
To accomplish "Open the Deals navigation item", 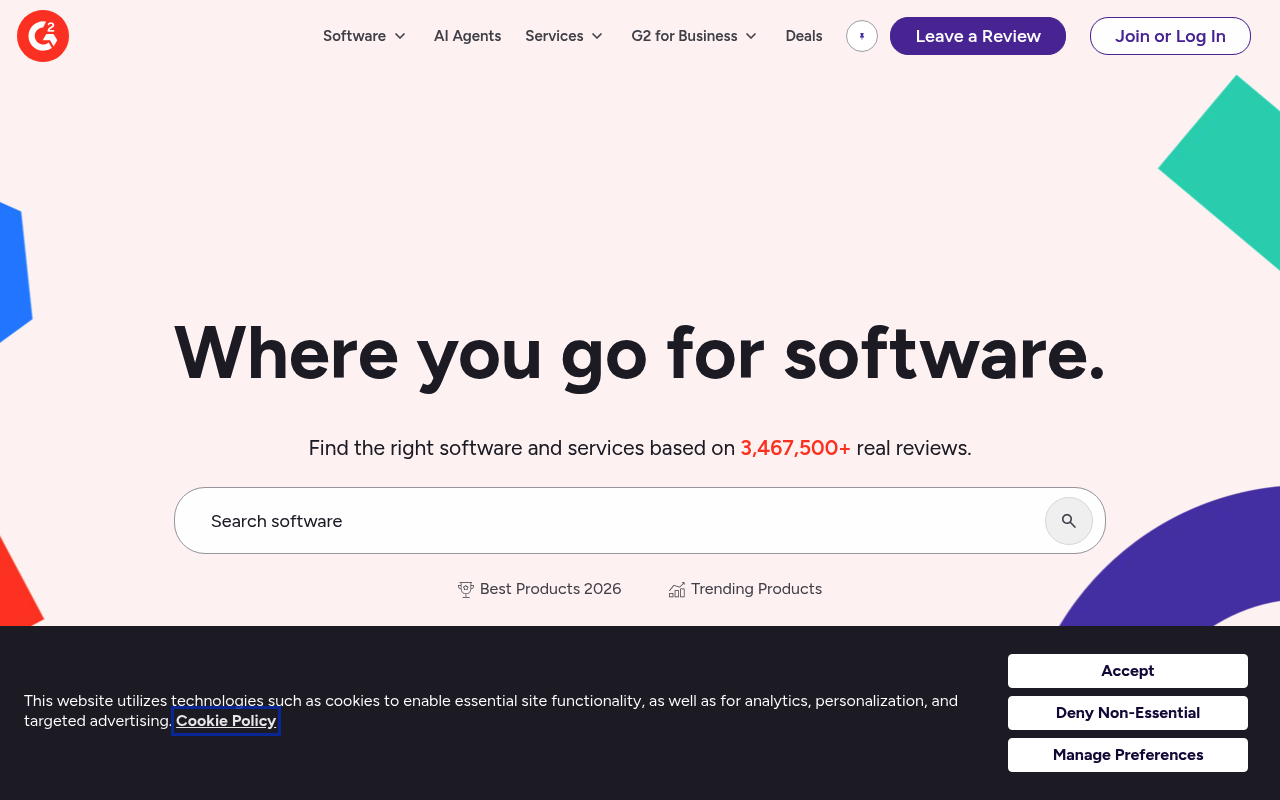I will tap(804, 36).
